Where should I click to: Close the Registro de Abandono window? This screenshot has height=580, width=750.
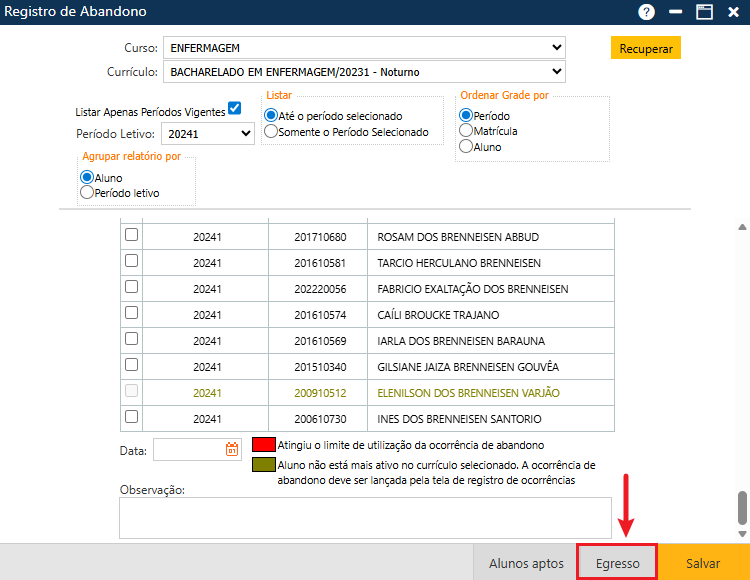[x=733, y=12]
